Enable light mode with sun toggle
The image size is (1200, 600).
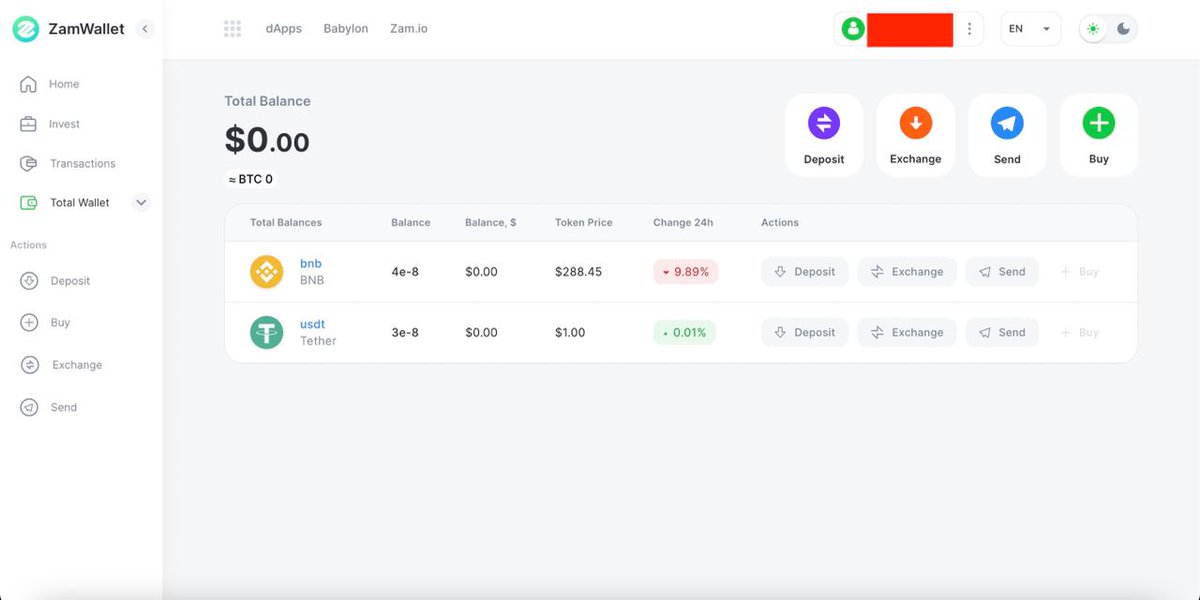click(x=1095, y=28)
